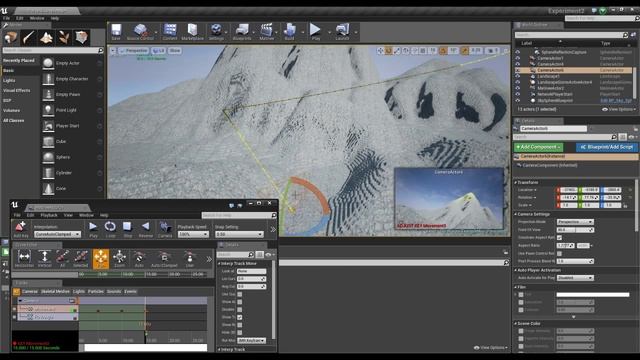Screen dimensions: 640x360
Task: Open Perspective viewport mode dropdown
Action: click(x=134, y=51)
